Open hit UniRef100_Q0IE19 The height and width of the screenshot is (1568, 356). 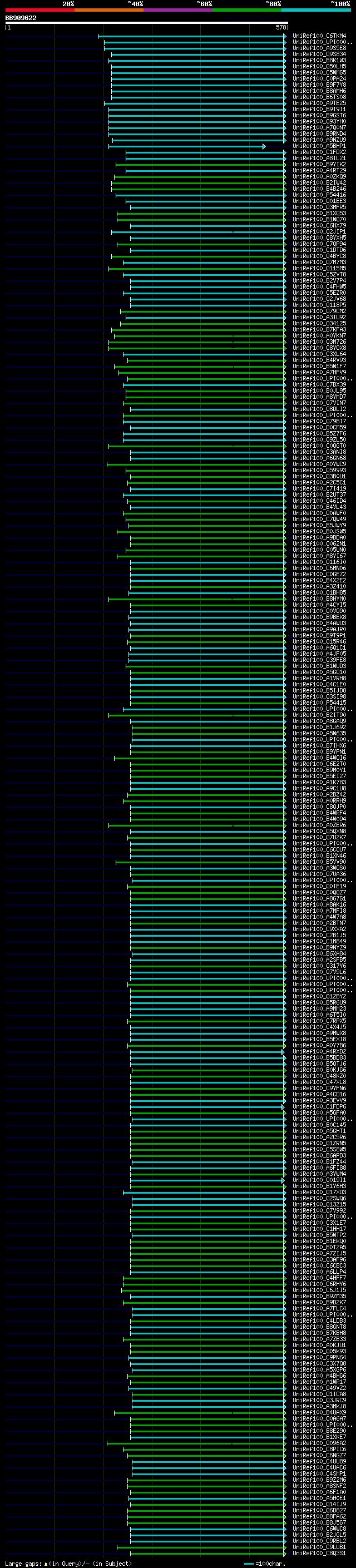click(319, 886)
